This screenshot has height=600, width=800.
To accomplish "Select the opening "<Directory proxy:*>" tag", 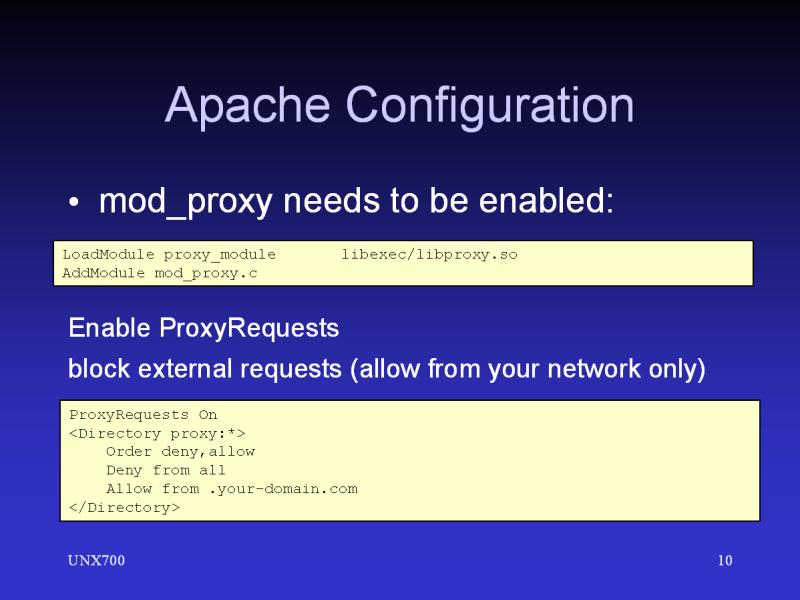I will (x=157, y=434).
